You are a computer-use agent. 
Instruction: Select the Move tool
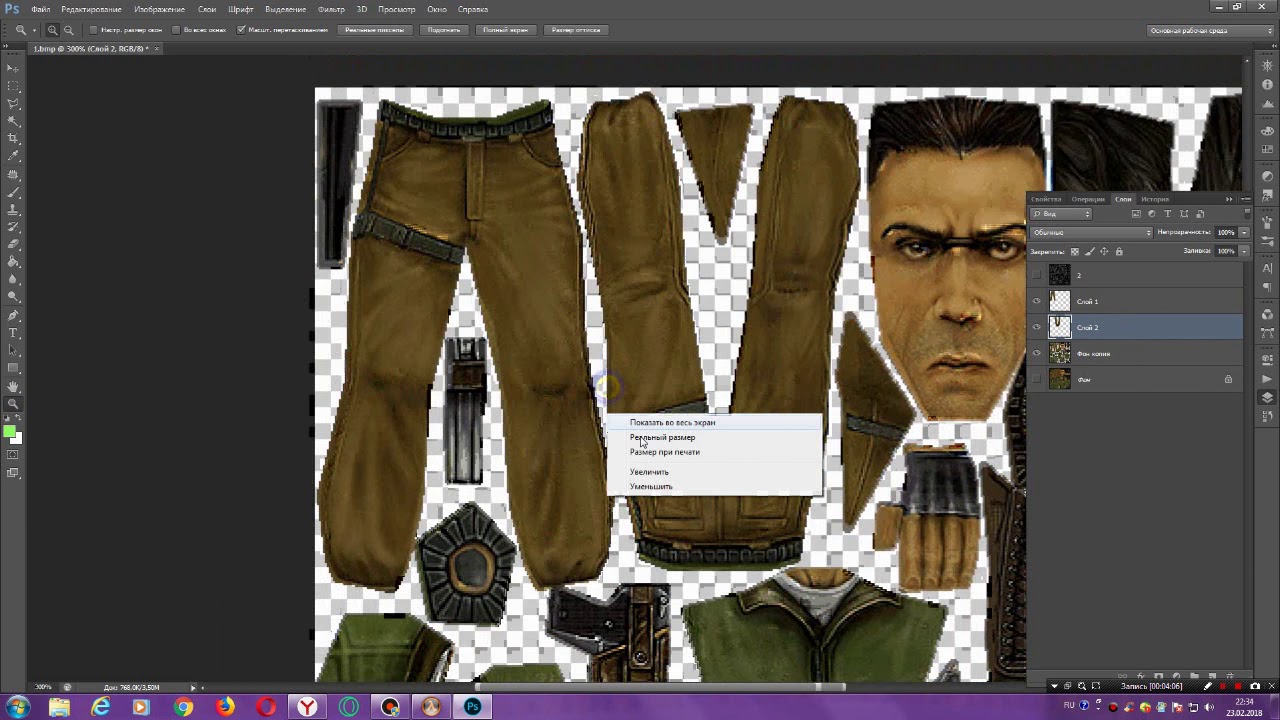coord(13,68)
